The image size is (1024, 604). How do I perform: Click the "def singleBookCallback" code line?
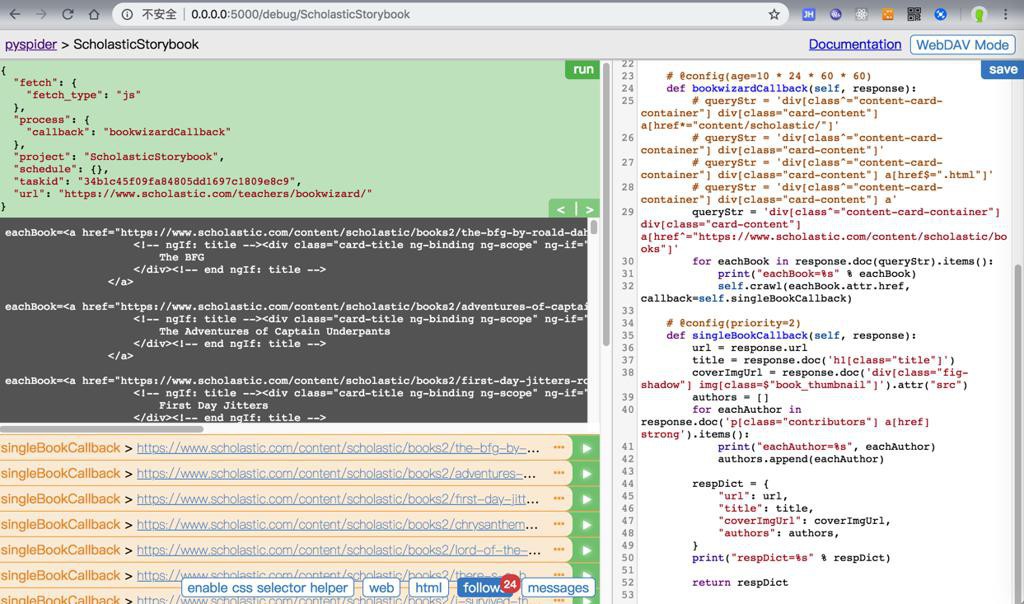click(x=791, y=336)
